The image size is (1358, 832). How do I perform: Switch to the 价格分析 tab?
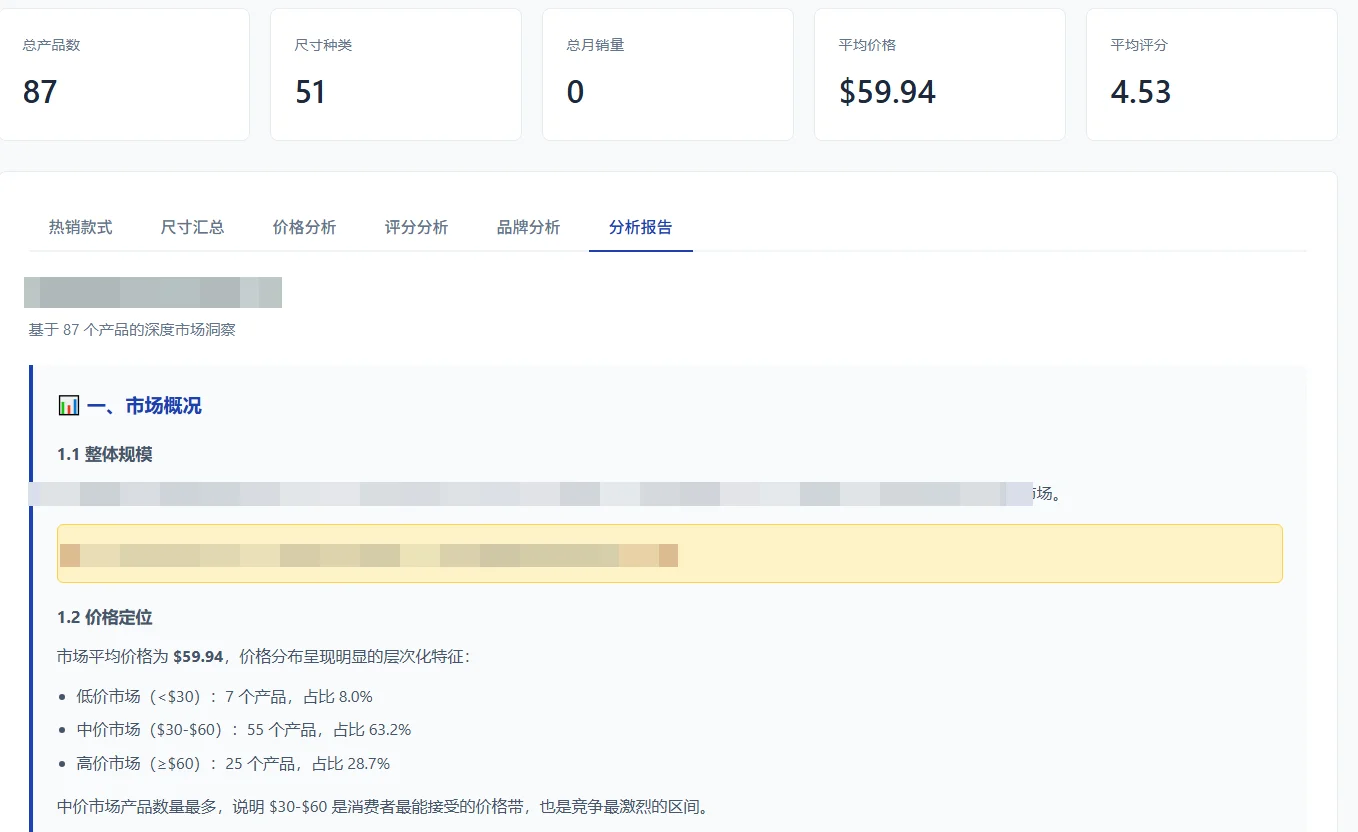coord(304,227)
